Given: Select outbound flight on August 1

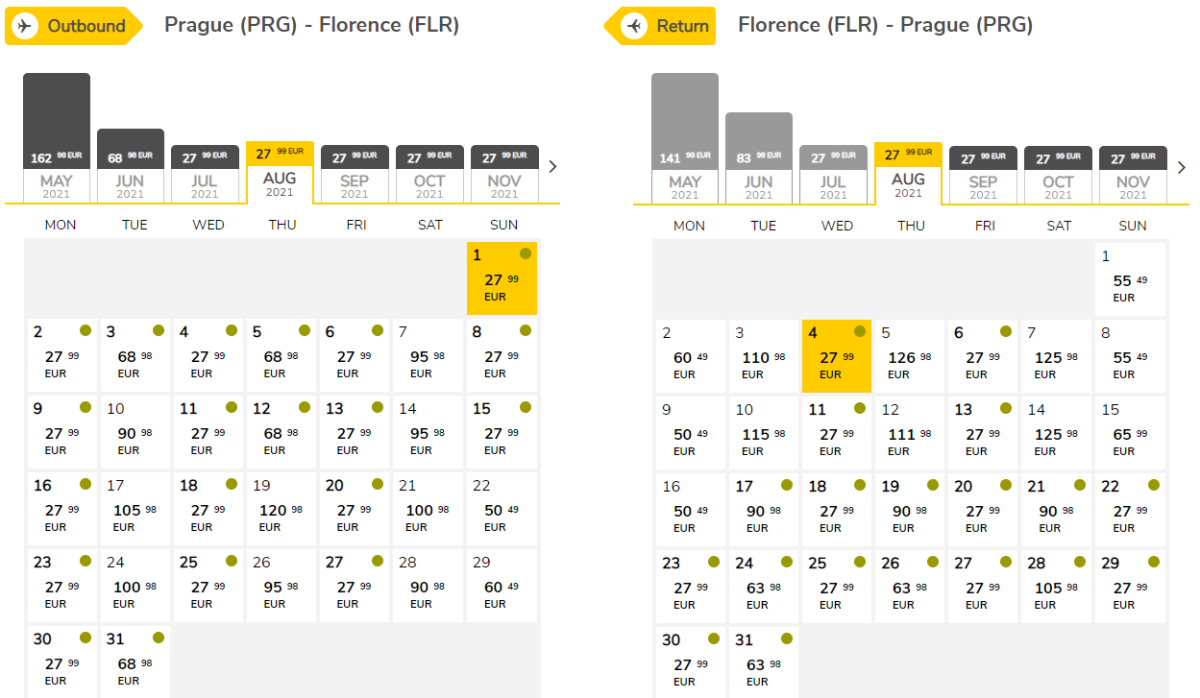Looking at the screenshot, I should point(502,278).
